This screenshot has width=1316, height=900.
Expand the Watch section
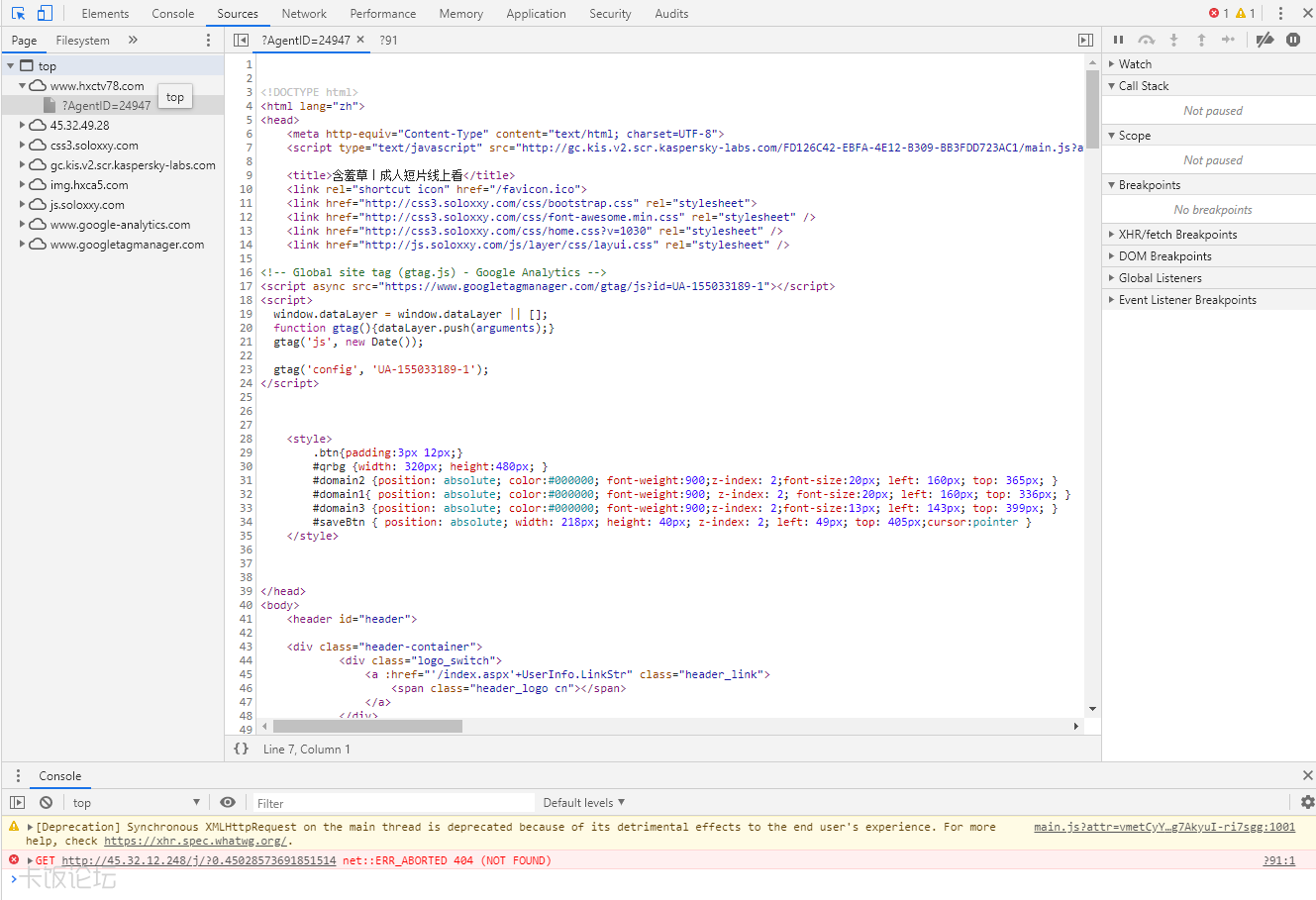click(1209, 63)
